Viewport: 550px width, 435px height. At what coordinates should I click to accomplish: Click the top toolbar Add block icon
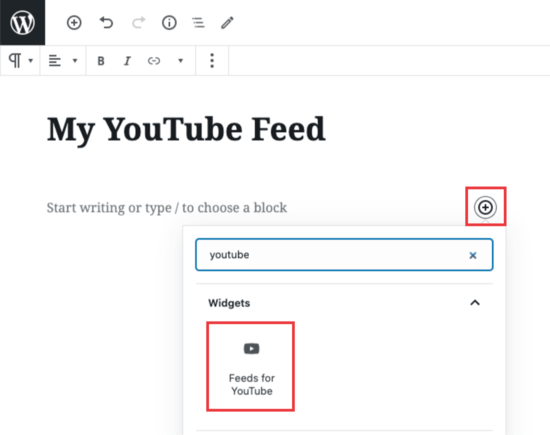point(74,23)
